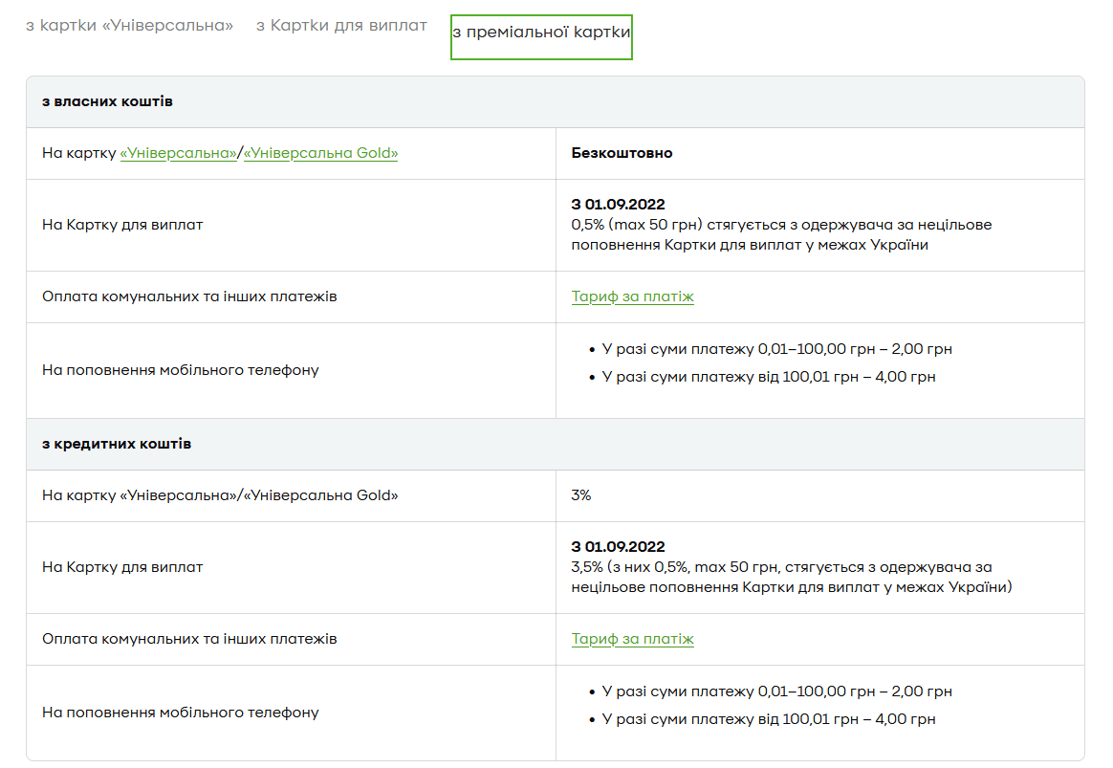
Task: Click the 2,00 грн bullet in credit-funds section
Action: click(x=776, y=692)
